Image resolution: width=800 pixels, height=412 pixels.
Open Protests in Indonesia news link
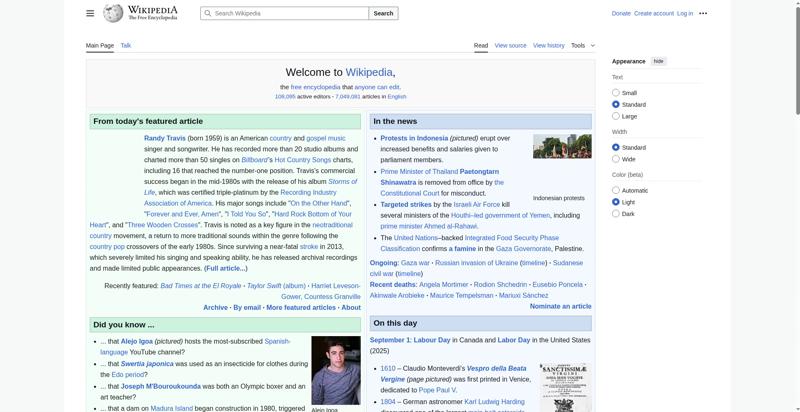[x=414, y=138]
